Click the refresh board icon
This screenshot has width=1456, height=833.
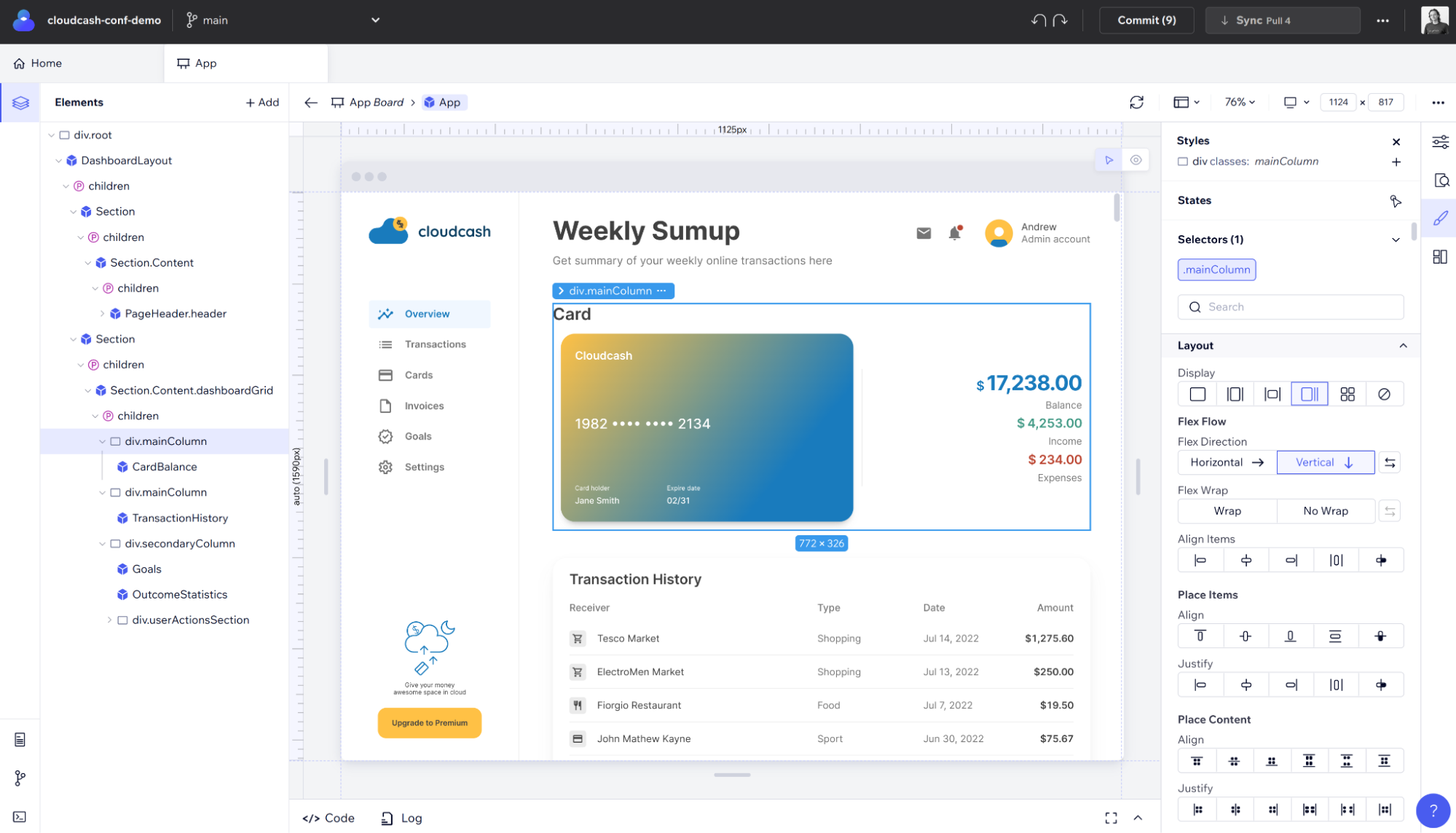1136,102
